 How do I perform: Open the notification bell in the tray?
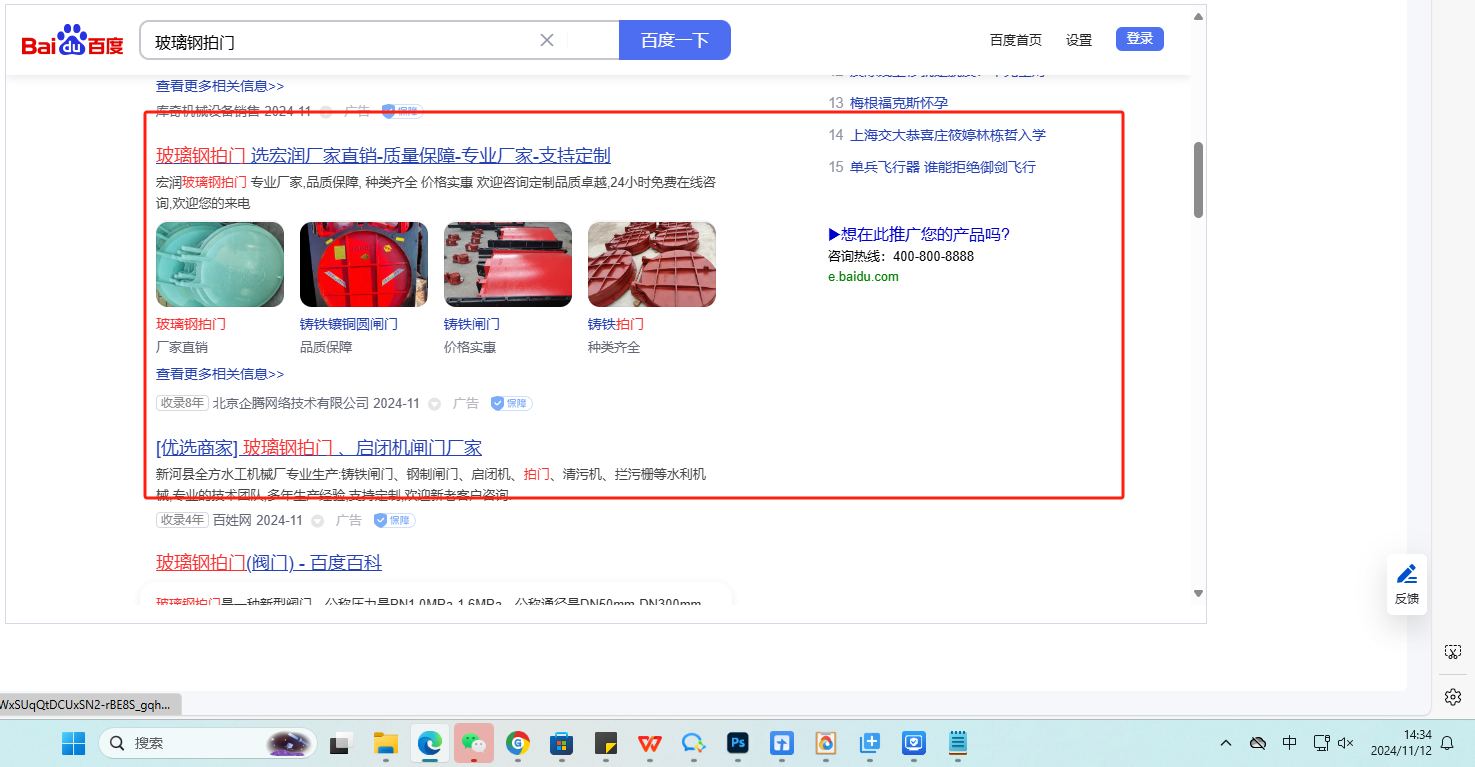tap(1447, 743)
